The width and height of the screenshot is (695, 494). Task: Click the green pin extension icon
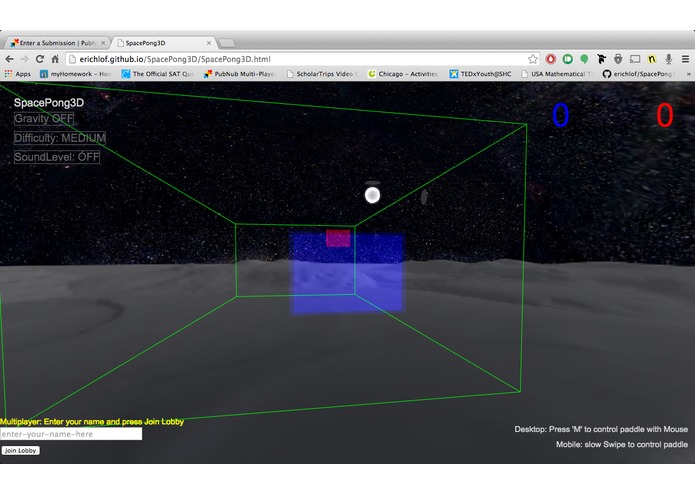[584, 59]
